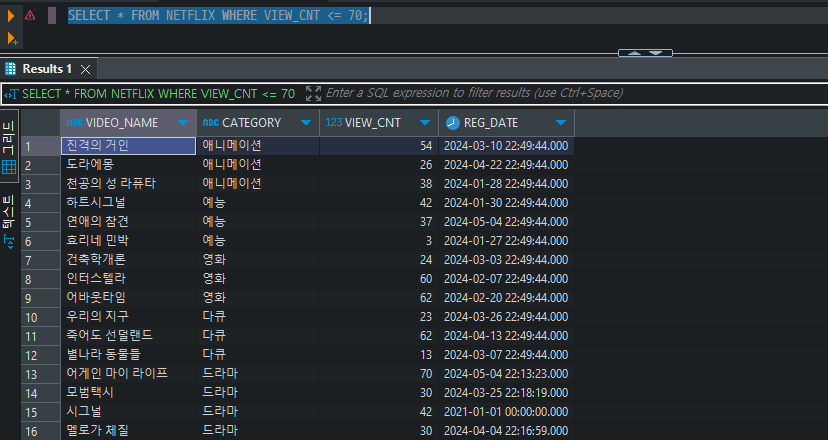Click the view count 70 cell
The image size is (828, 440).
(379, 374)
